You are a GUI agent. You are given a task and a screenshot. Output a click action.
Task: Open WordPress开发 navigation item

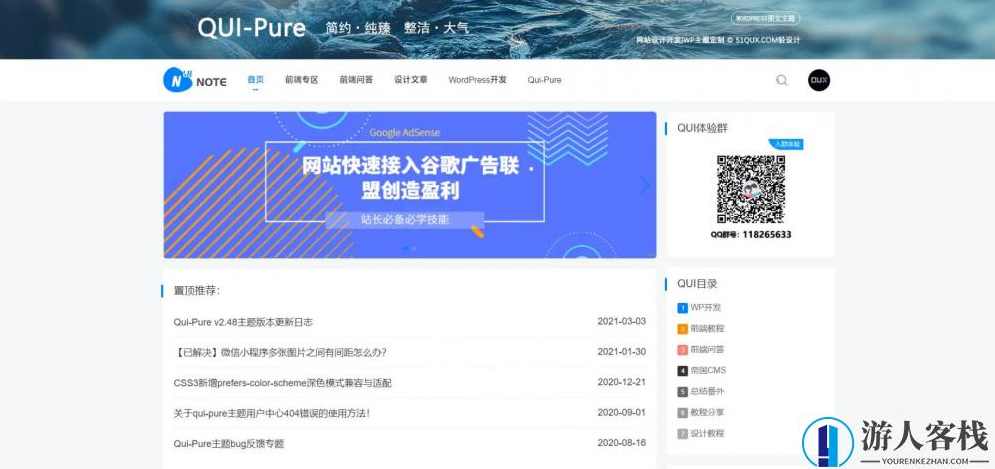[x=477, y=80]
